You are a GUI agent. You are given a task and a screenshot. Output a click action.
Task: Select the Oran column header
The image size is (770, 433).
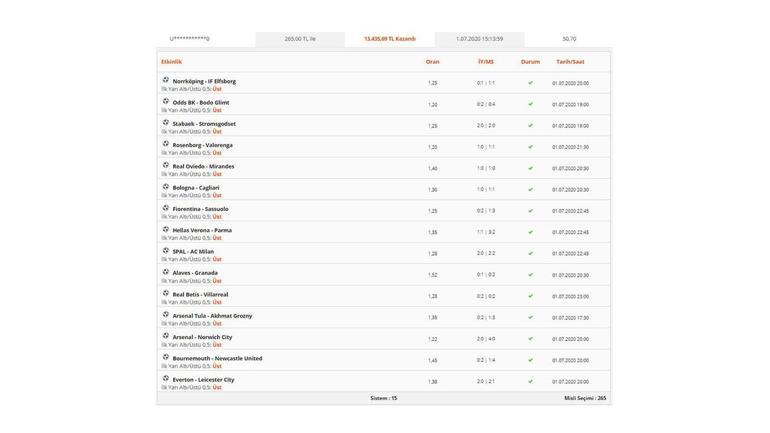[433, 62]
